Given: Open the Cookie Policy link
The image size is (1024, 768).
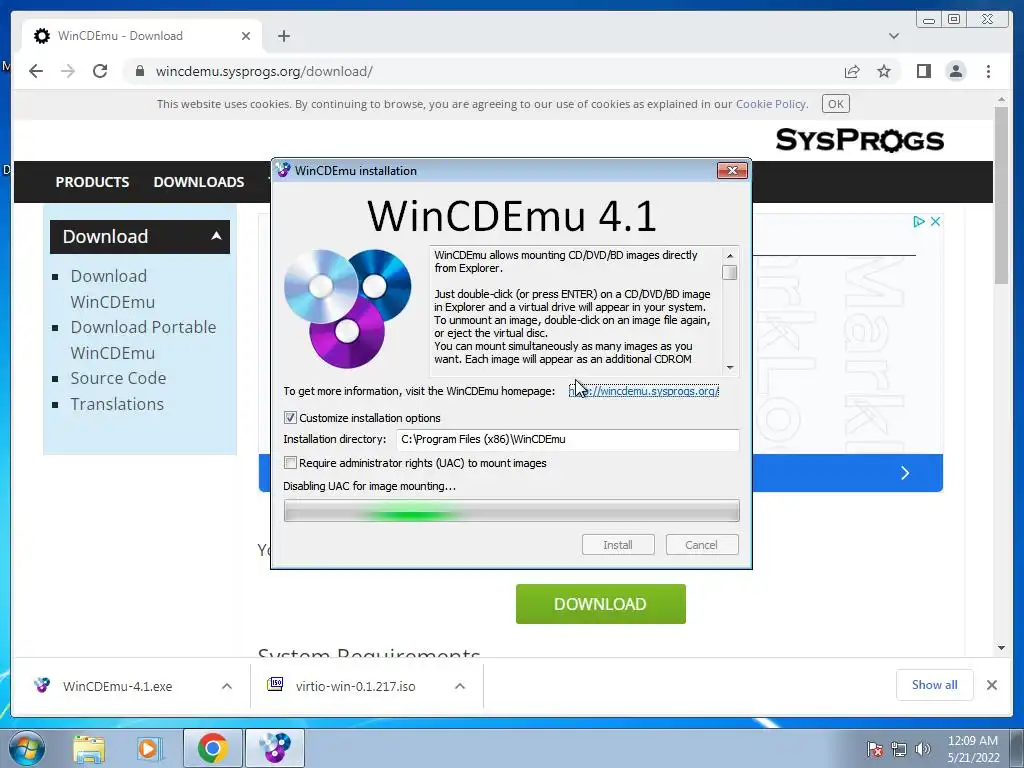Looking at the screenshot, I should tap(771, 104).
